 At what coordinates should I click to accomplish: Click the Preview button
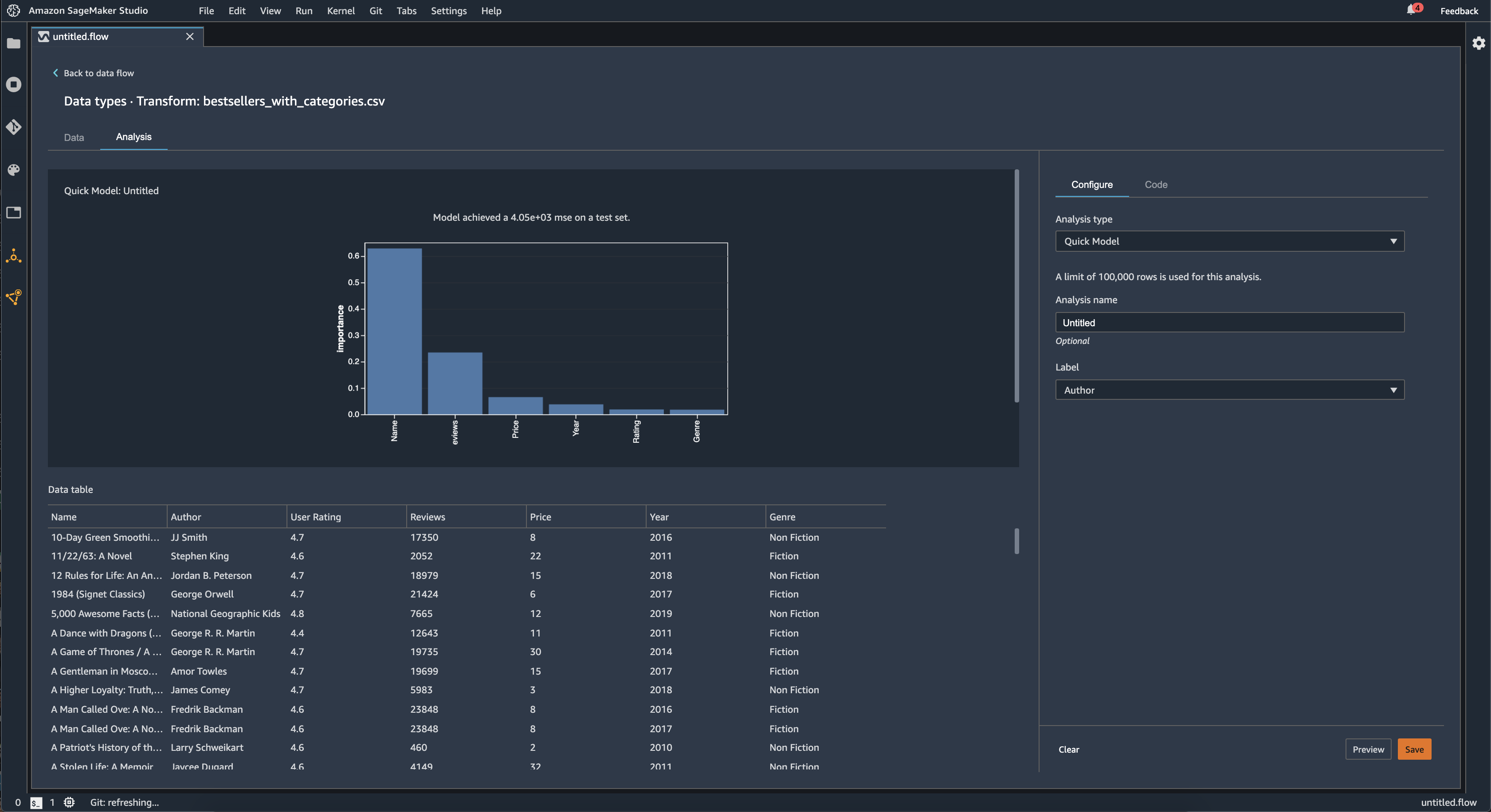pyautogui.click(x=1368, y=748)
